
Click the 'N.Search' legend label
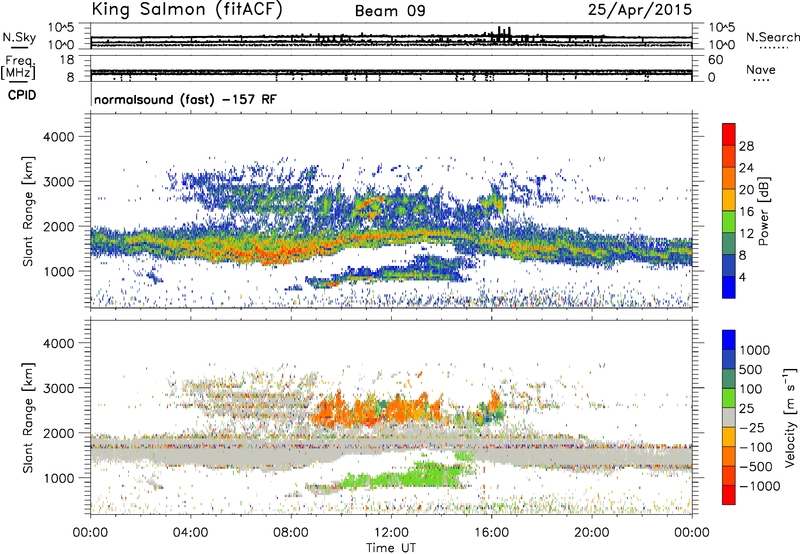(x=773, y=37)
